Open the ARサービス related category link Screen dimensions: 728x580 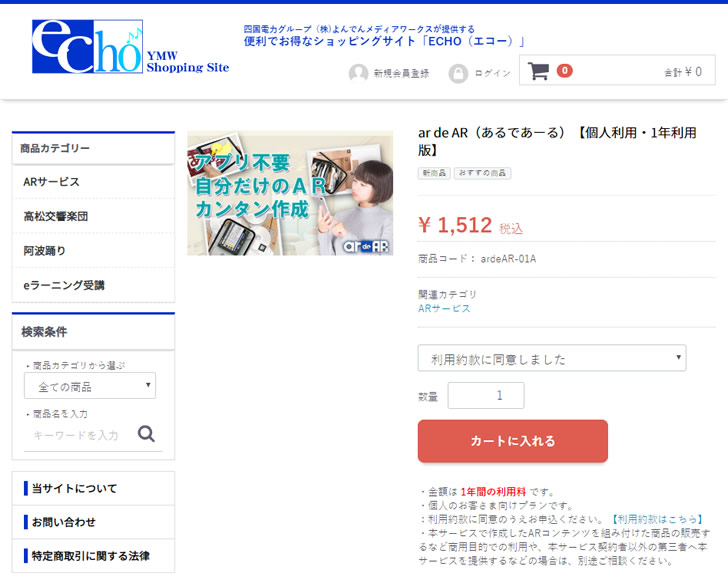444,308
